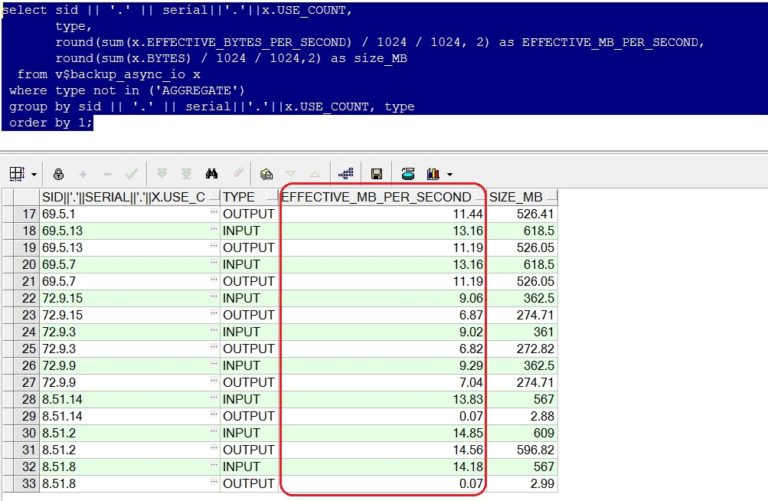
Task: Click the value 7.04 cell
Action: pyautogui.click(x=383, y=382)
